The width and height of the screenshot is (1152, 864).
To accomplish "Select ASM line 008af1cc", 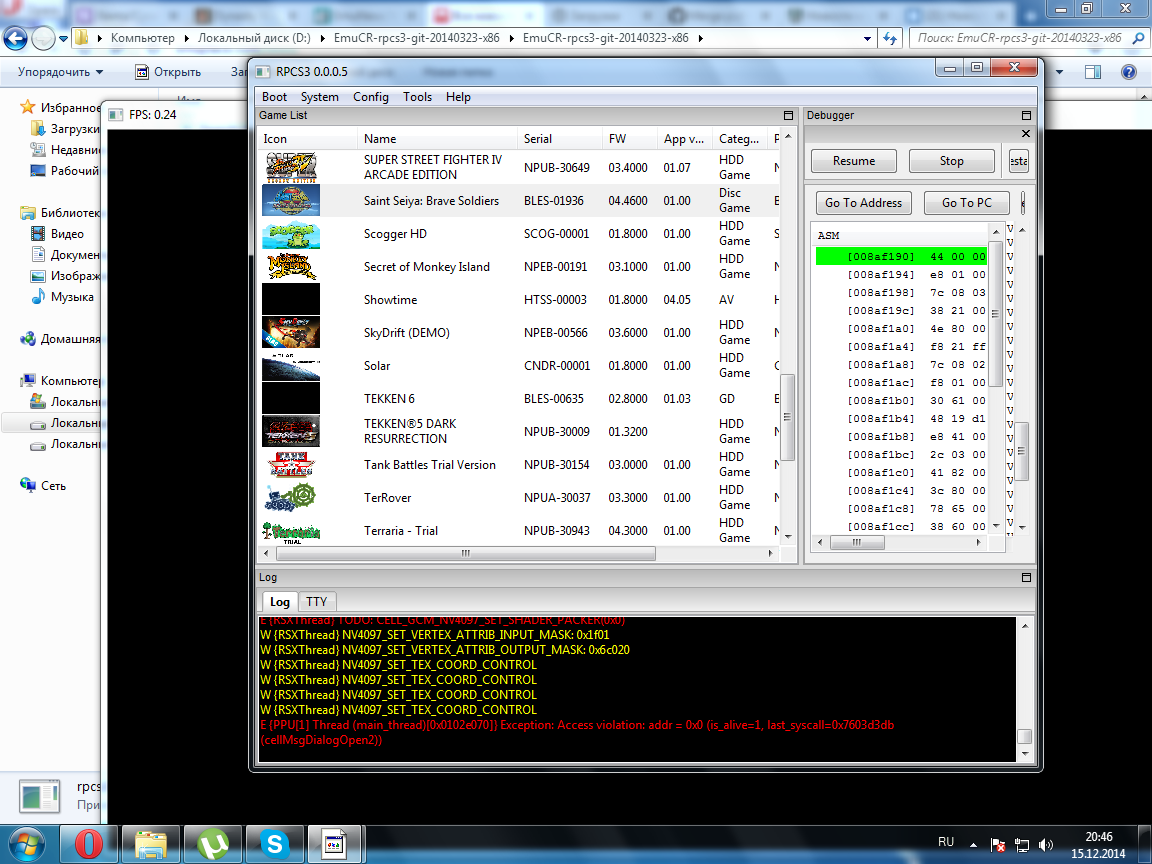I will 901,527.
